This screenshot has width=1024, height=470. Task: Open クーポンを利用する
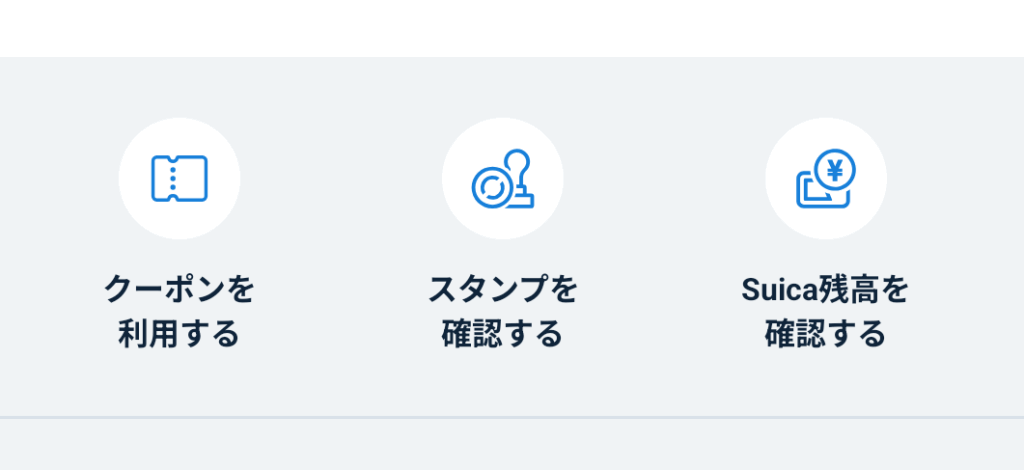point(179,311)
